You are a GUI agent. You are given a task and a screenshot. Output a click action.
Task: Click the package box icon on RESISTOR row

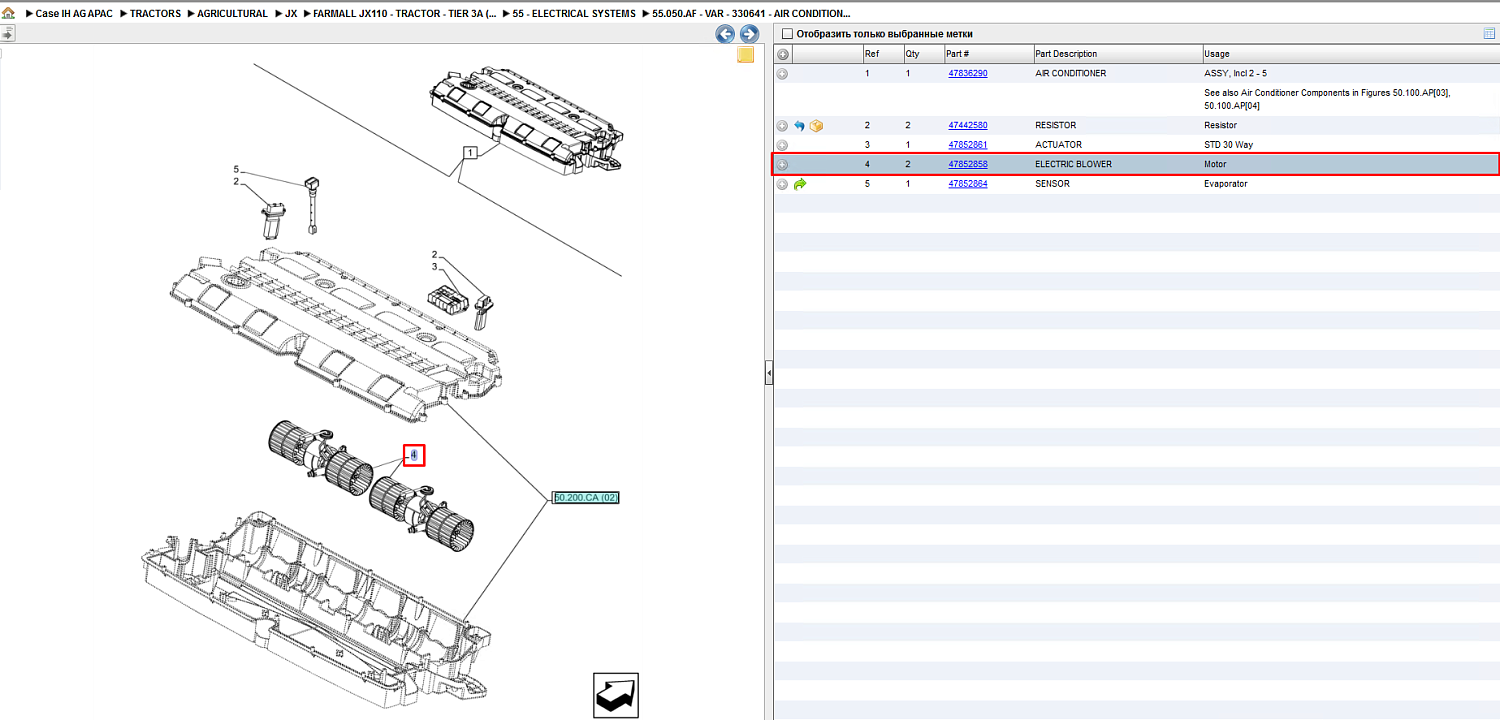point(816,126)
